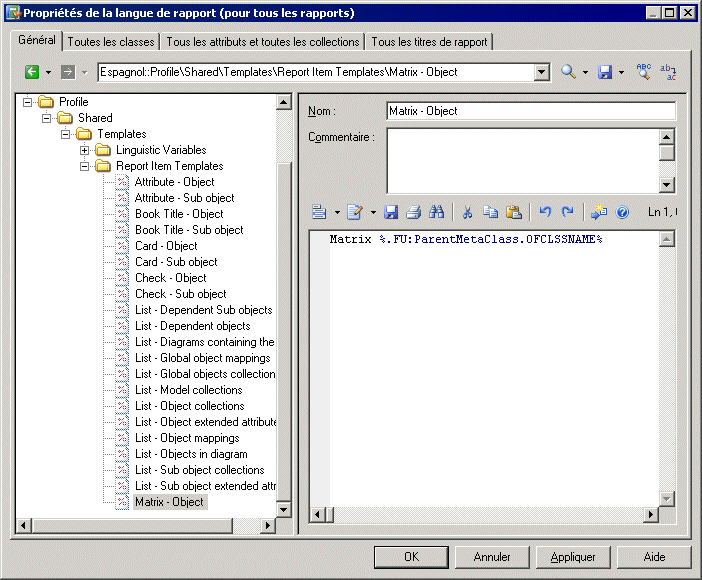
Task: Select Book Title - Sub object template
Action: point(189,230)
